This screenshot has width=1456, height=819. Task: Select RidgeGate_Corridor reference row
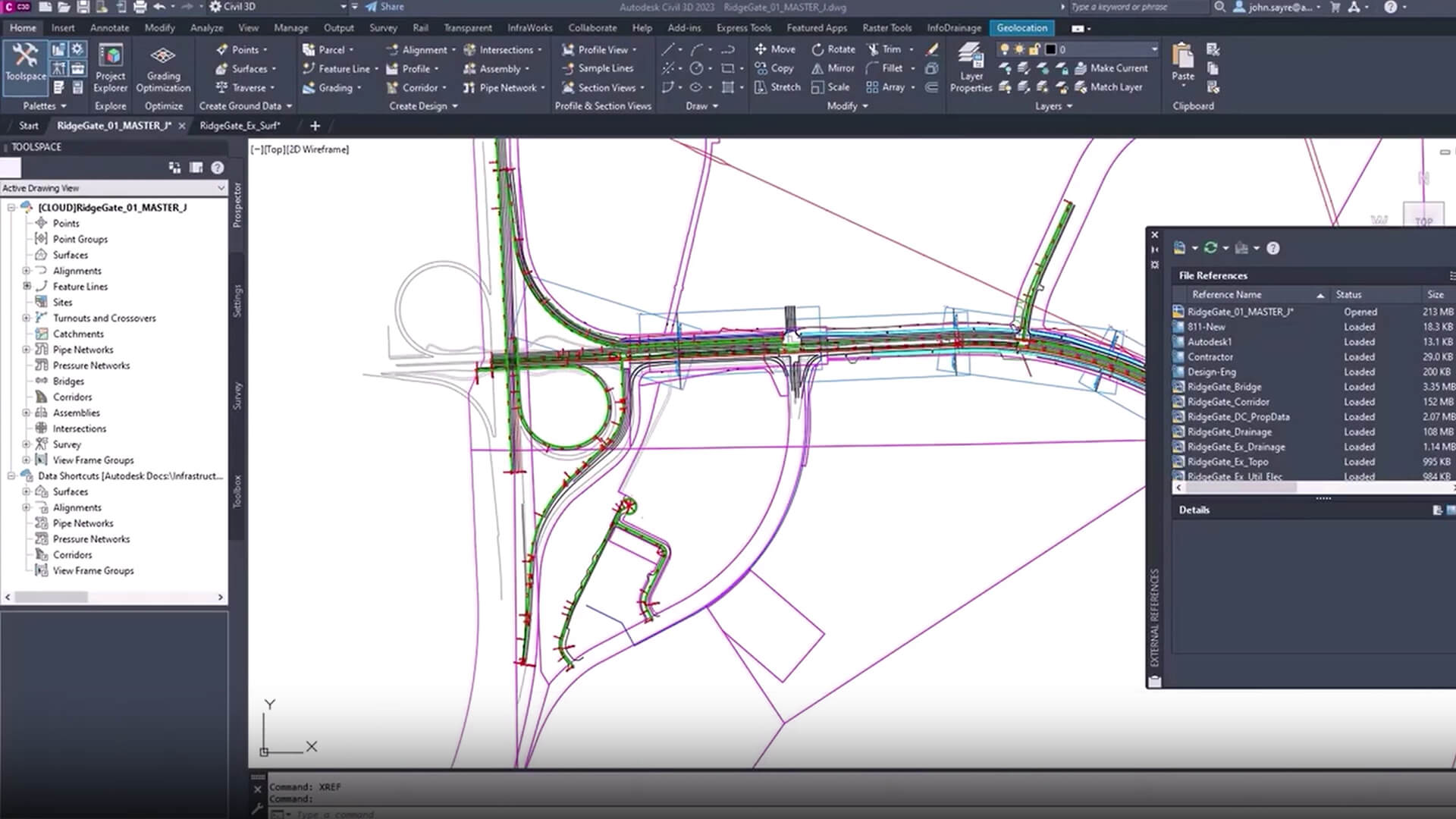[x=1313, y=402]
